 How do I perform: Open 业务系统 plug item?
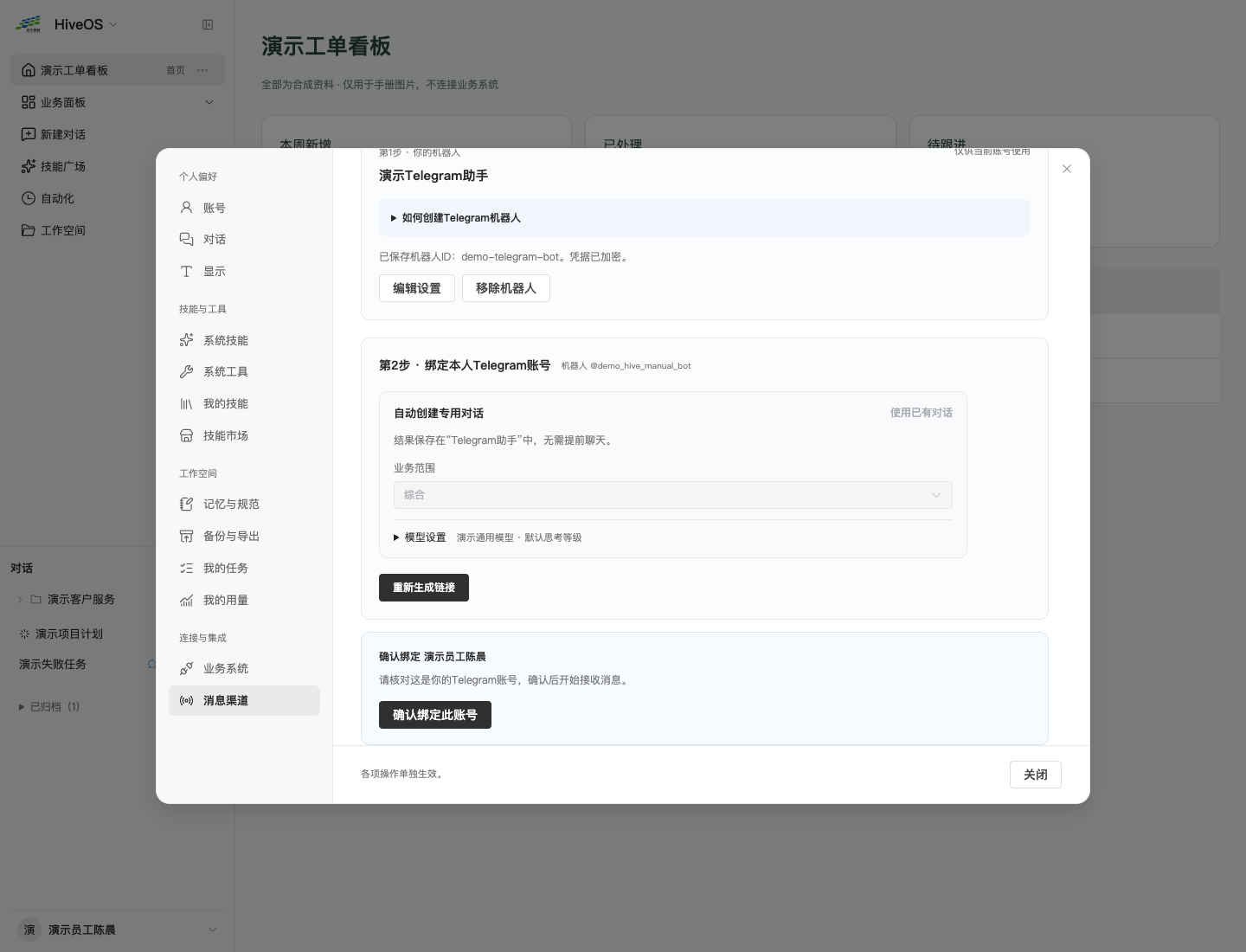(x=244, y=669)
